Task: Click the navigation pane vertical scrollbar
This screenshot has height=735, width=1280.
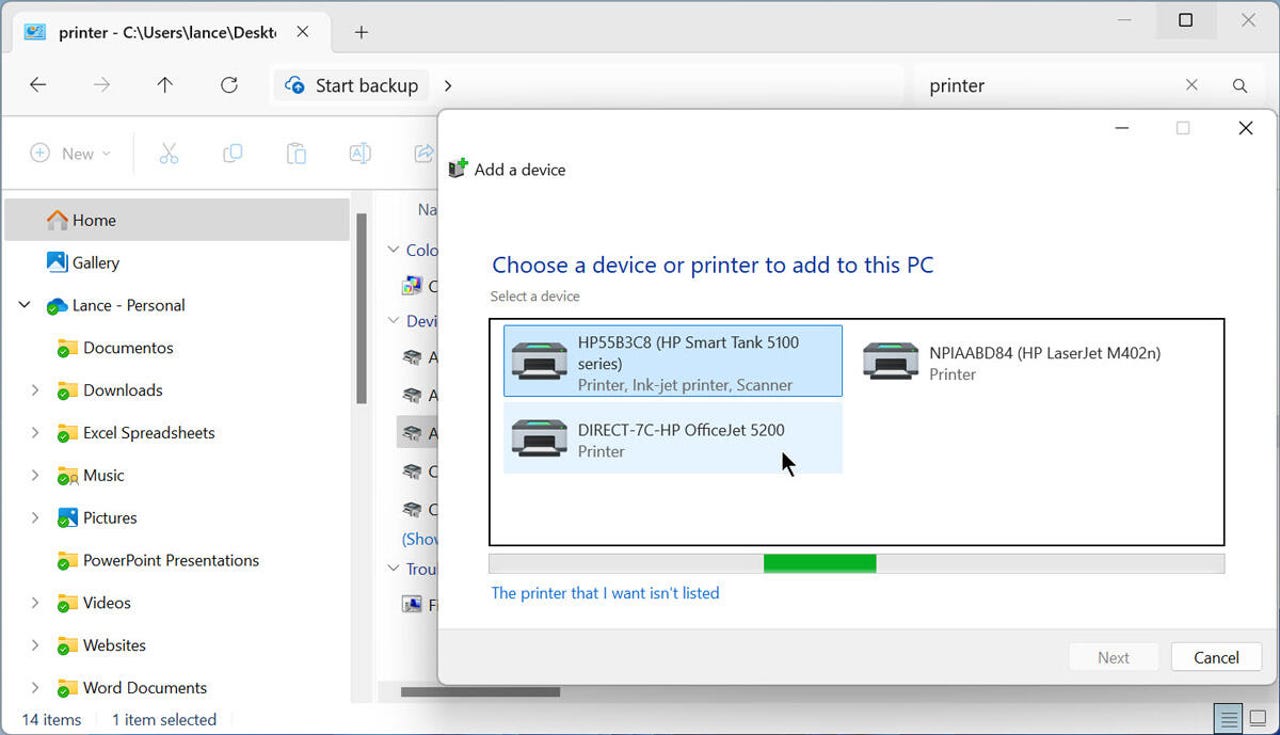Action: (x=362, y=308)
